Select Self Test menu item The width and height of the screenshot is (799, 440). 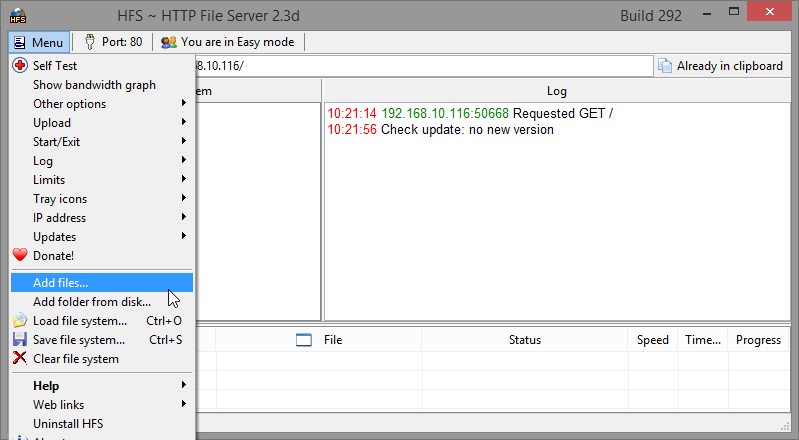click(102, 66)
